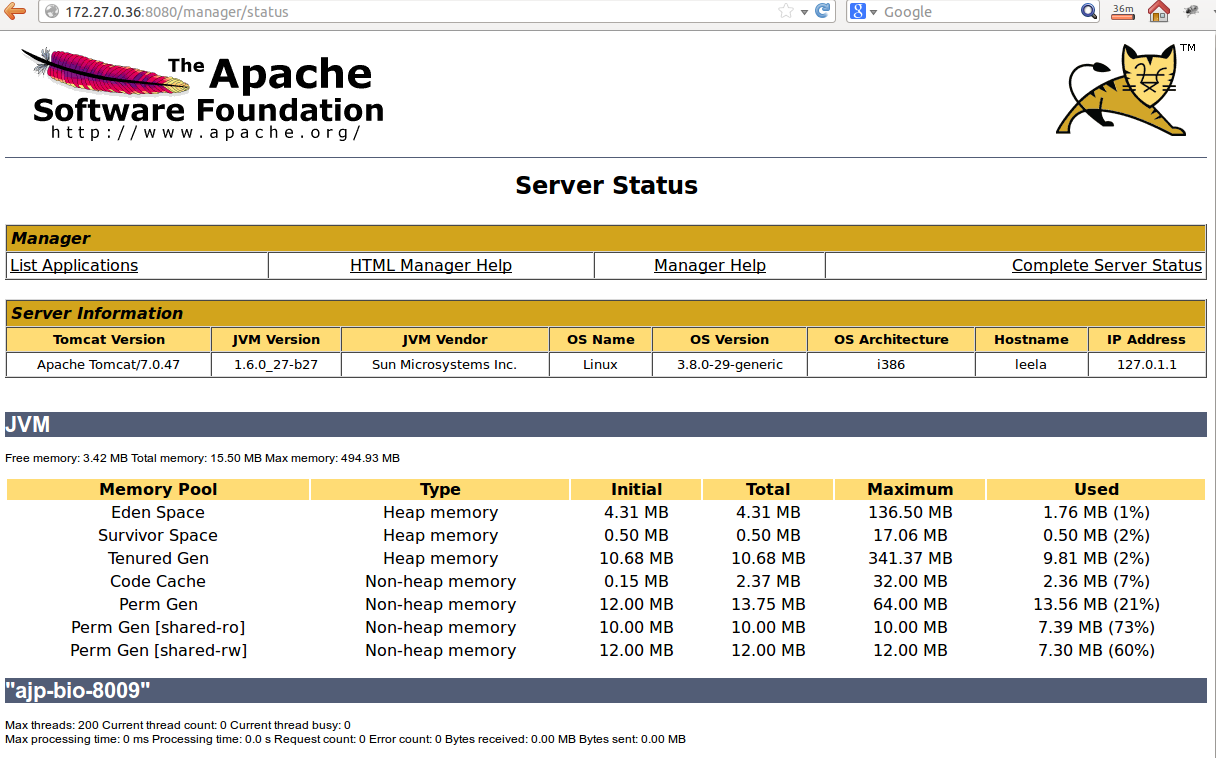The height and width of the screenshot is (758, 1216).
Task: Click inside the Google search box
Action: click(x=978, y=12)
